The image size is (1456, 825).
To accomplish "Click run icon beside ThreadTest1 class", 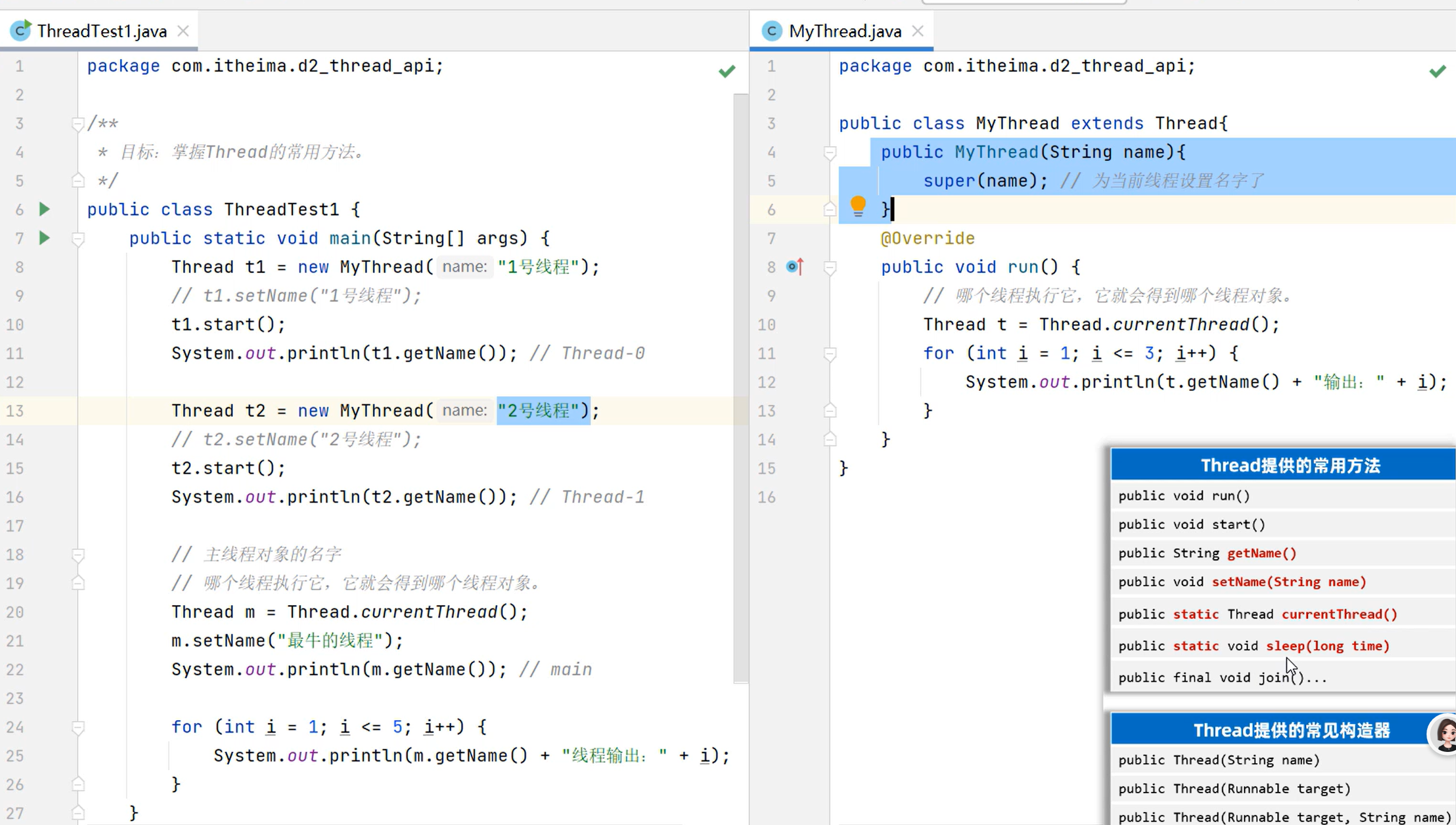I will point(44,209).
